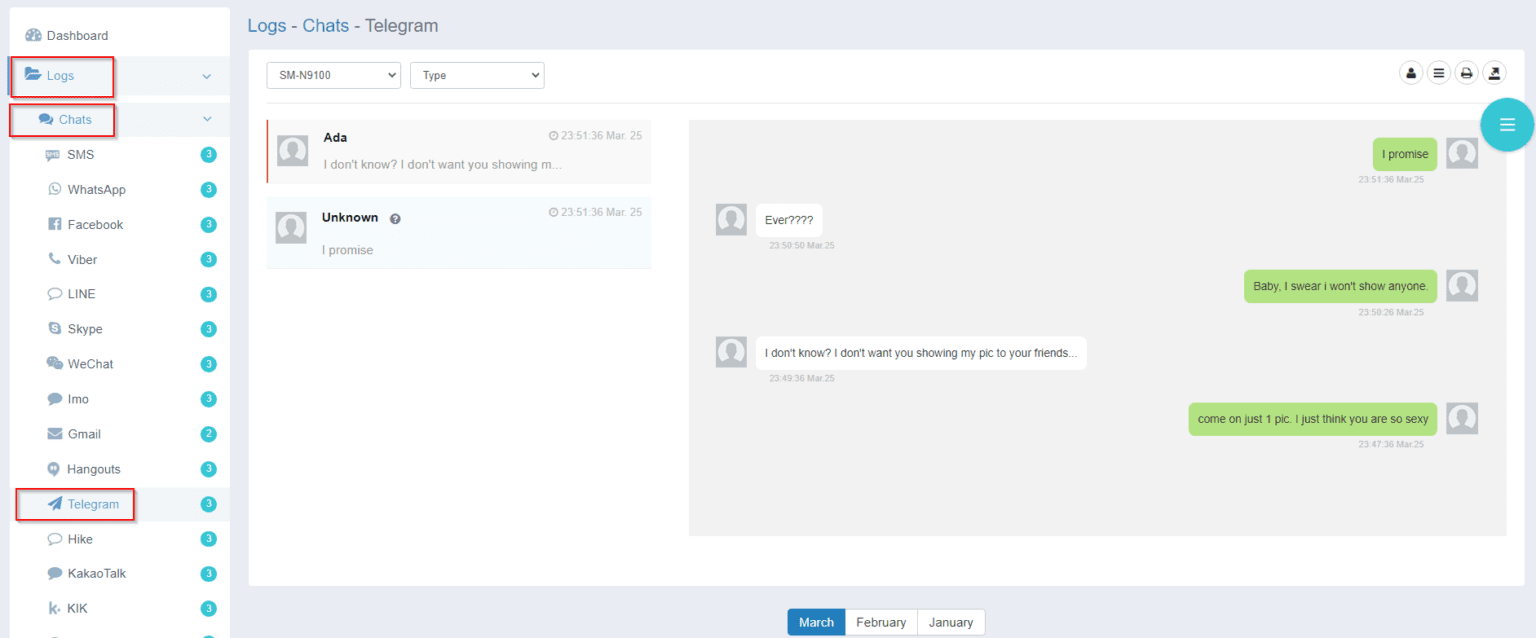Open the SM-N9100 device dropdown
The width and height of the screenshot is (1536, 638).
tap(334, 76)
